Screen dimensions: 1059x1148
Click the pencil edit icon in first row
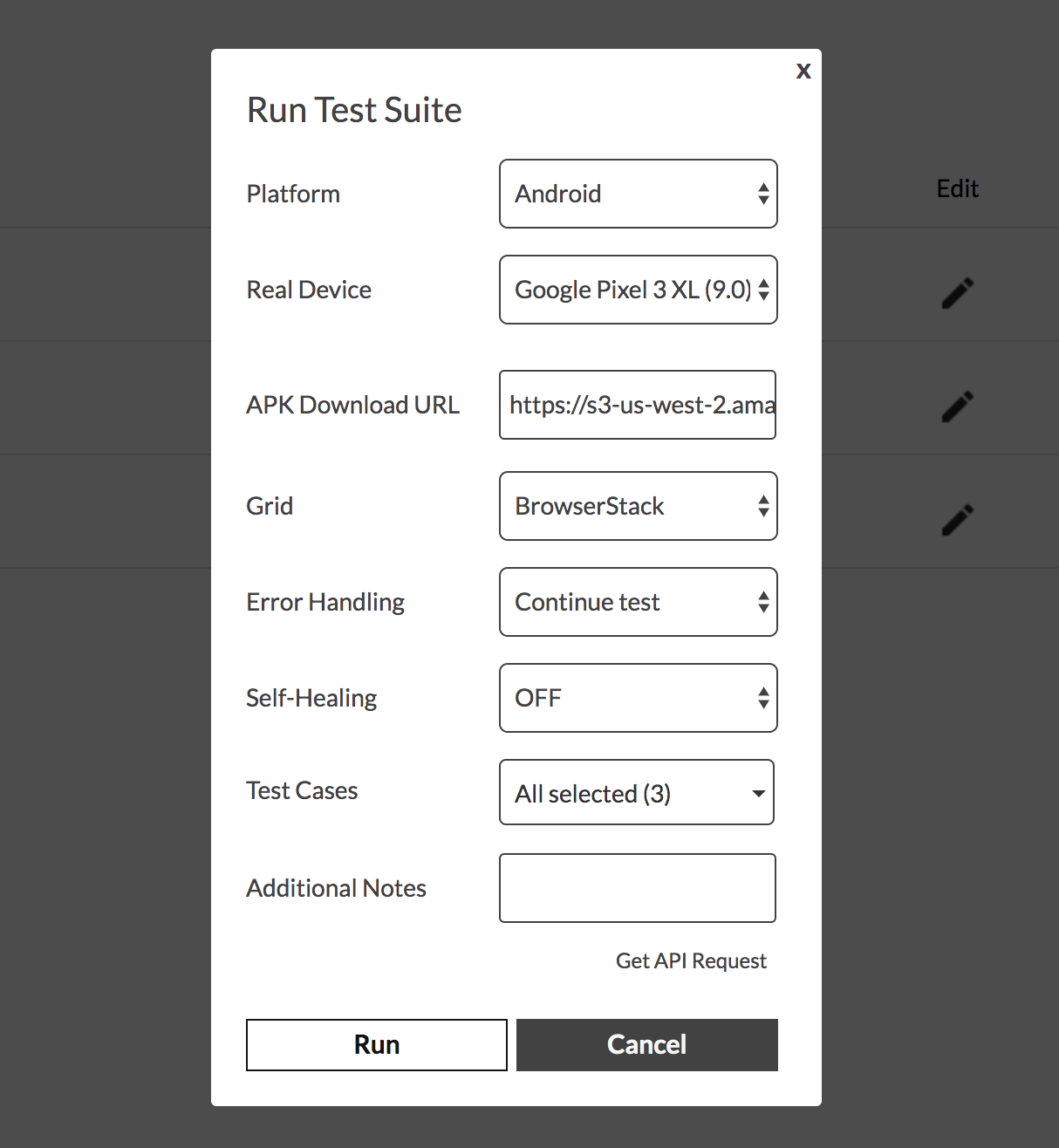pos(957,293)
